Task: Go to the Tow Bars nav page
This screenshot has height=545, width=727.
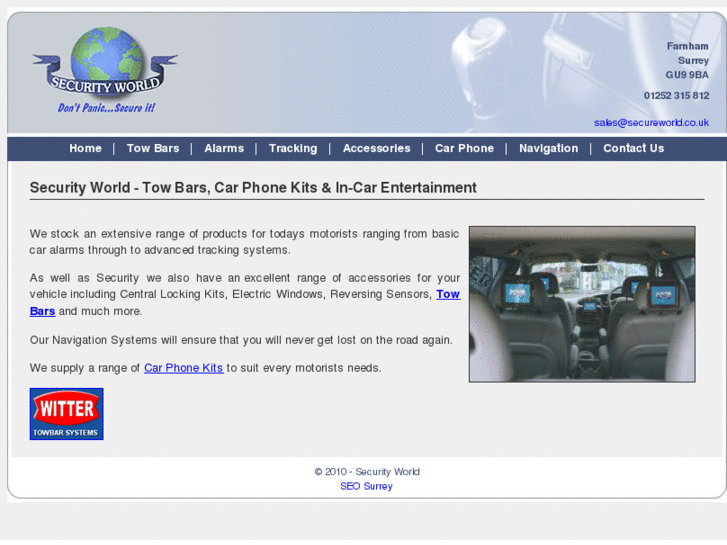Action: coord(153,148)
